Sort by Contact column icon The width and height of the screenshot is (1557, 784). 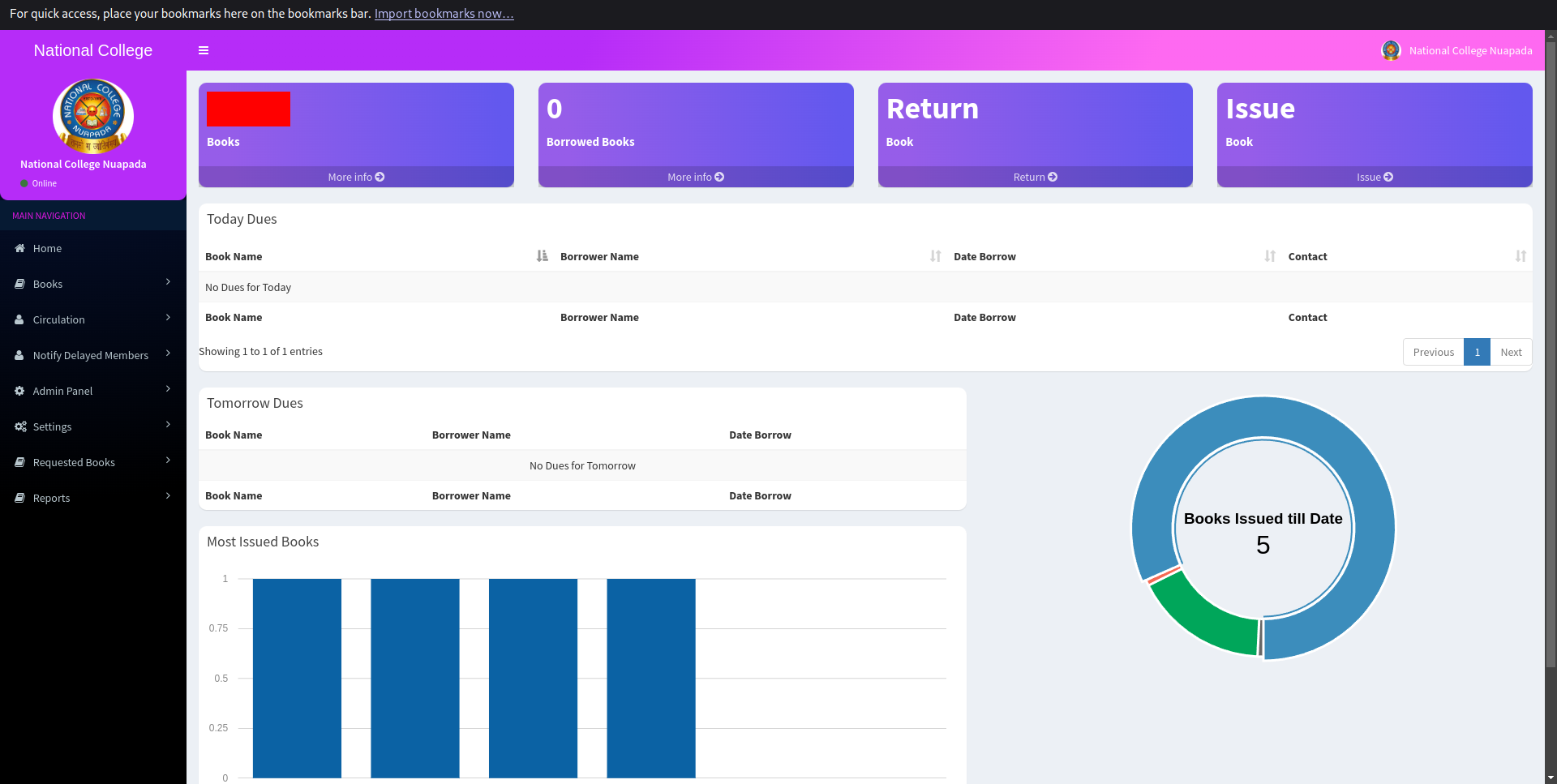[1521, 256]
